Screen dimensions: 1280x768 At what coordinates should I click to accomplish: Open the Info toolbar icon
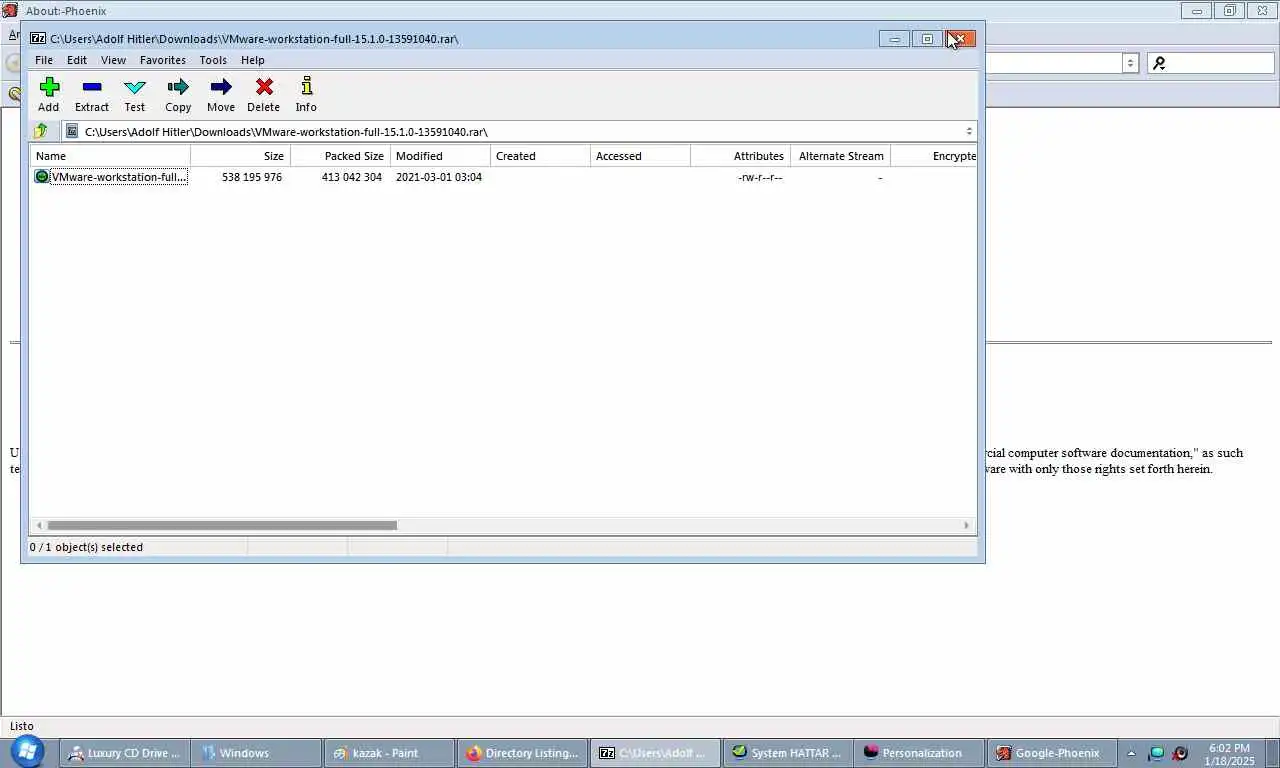(306, 86)
